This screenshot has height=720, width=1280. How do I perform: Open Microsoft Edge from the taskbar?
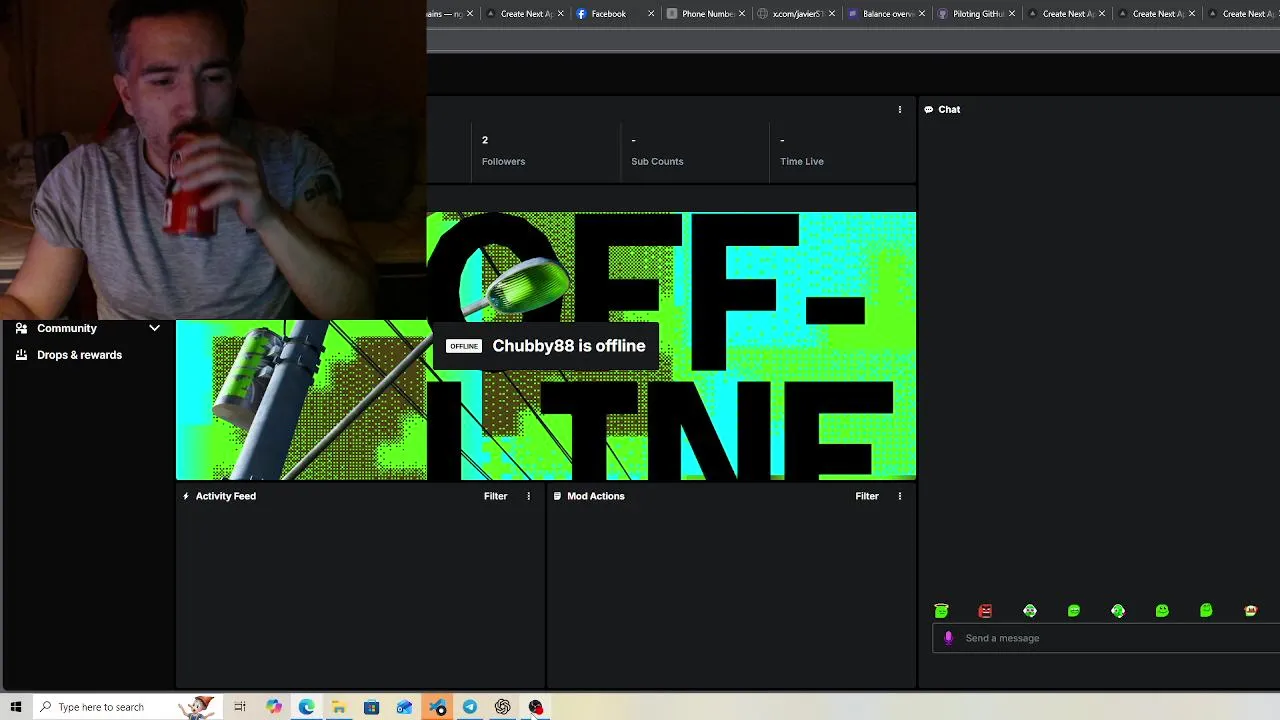pos(306,707)
